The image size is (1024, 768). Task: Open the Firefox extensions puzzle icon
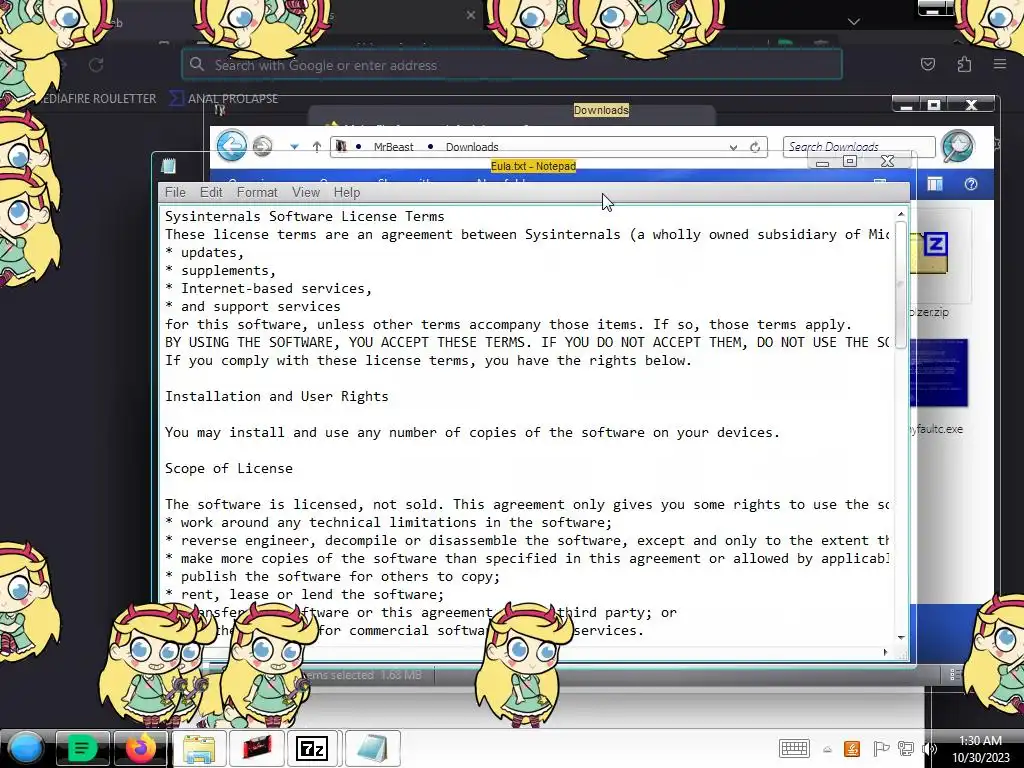(x=964, y=64)
